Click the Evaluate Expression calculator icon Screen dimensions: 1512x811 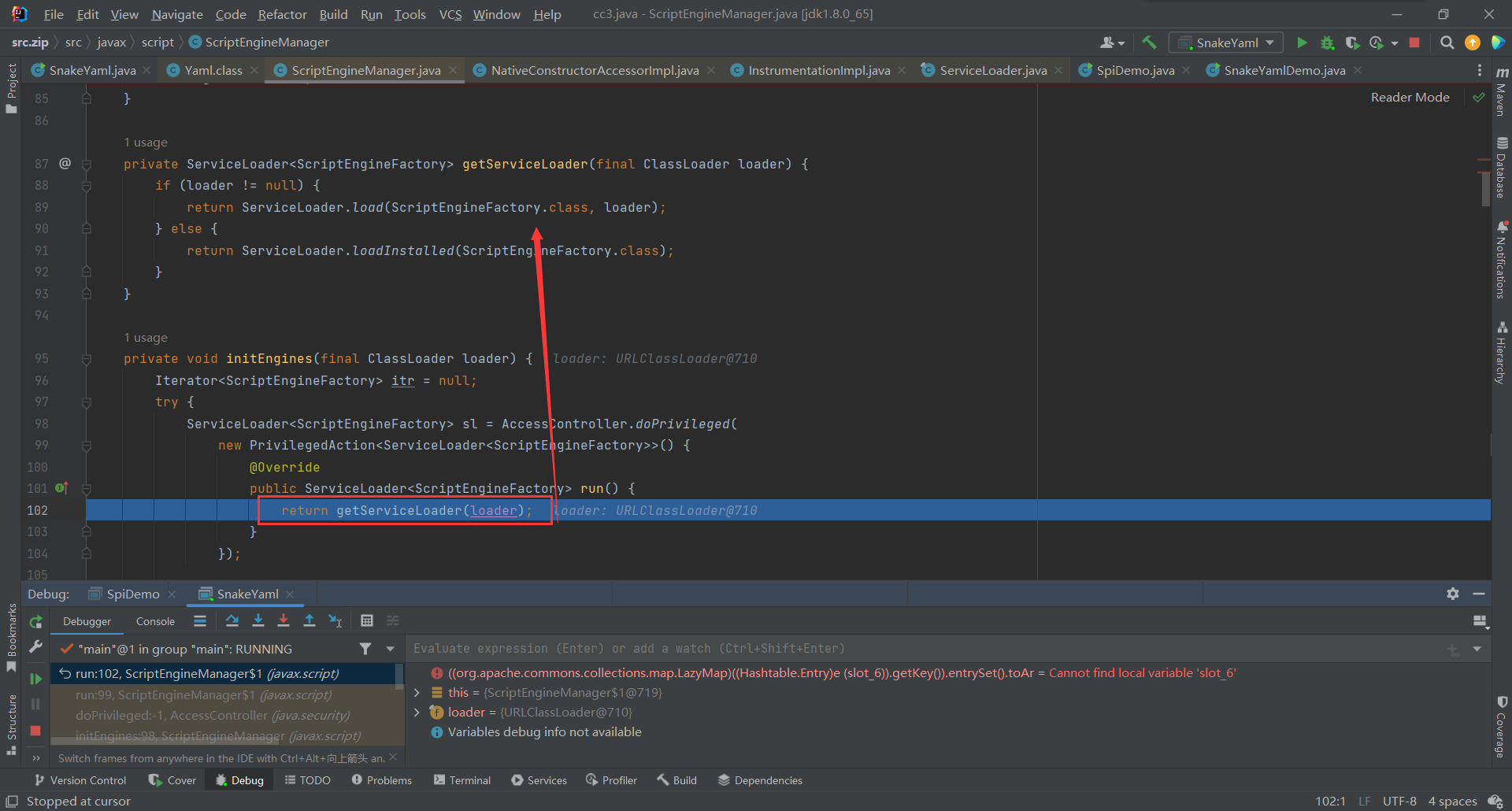click(367, 621)
